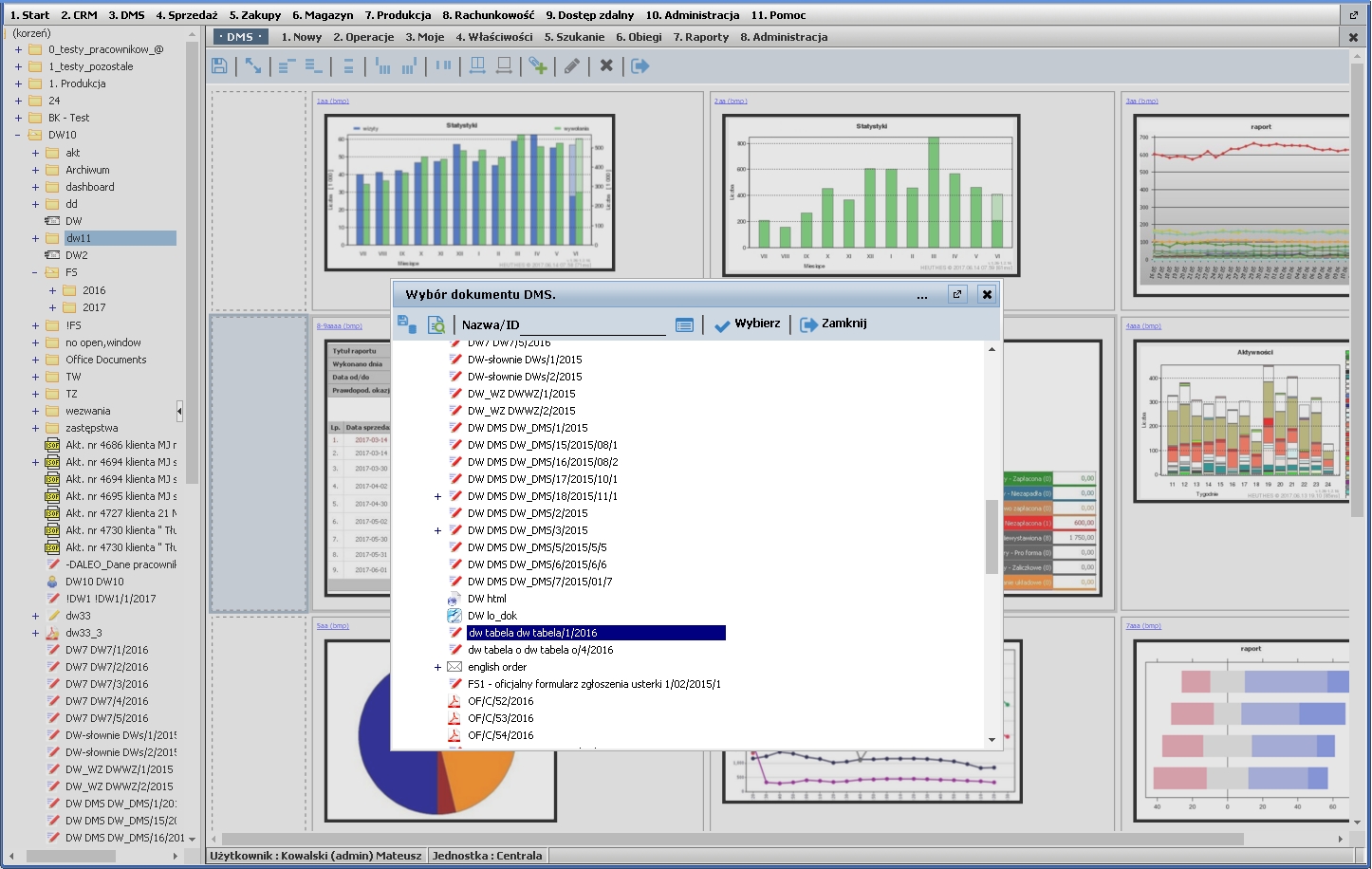Select the dw11 folder in tree
The width and height of the screenshot is (1372, 869).
[121, 238]
